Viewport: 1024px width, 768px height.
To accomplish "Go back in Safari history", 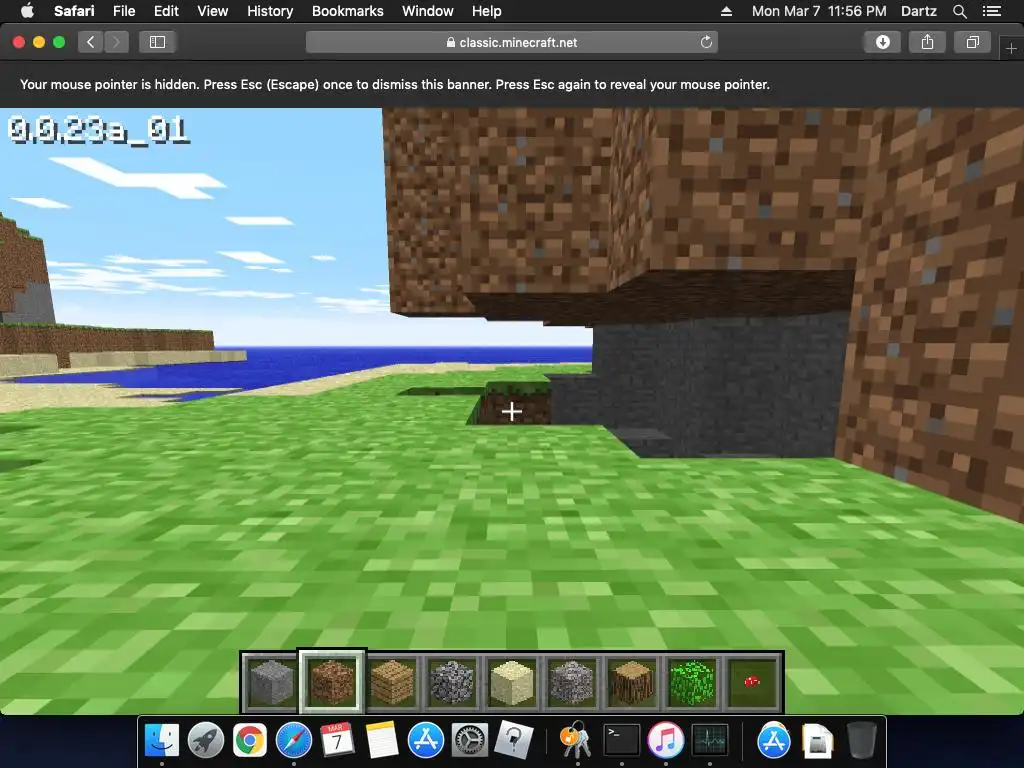I will (91, 42).
